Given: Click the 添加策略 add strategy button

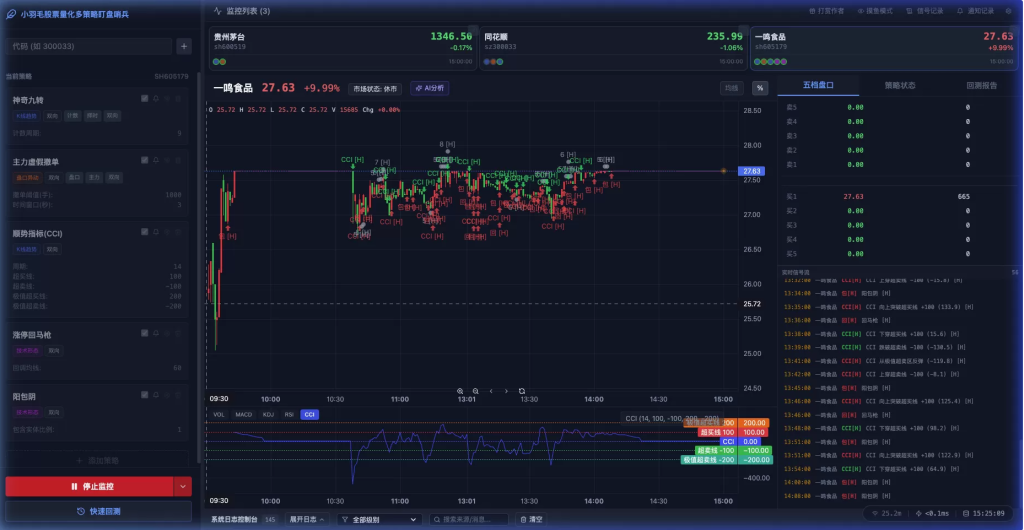Looking at the screenshot, I should pyautogui.click(x=98, y=461).
